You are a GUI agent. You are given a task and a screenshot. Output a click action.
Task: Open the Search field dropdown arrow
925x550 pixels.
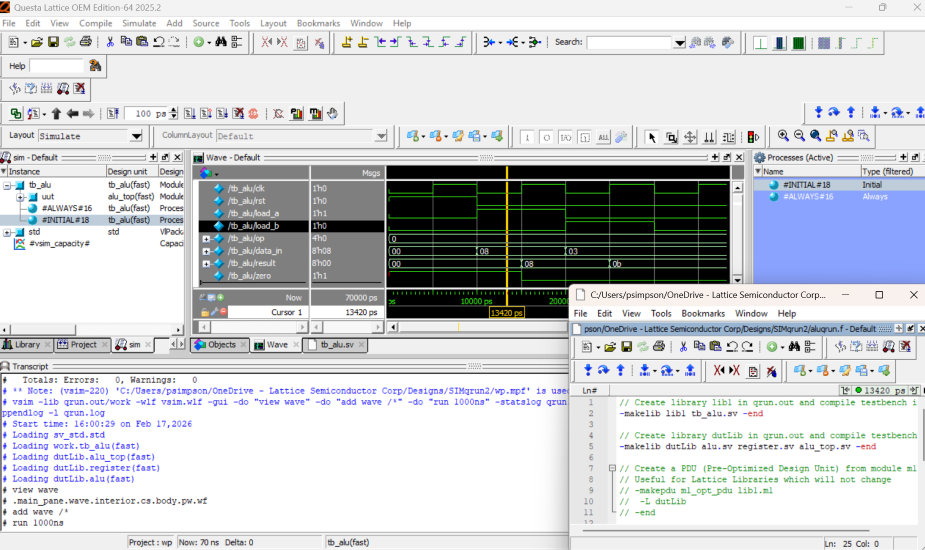click(x=679, y=43)
